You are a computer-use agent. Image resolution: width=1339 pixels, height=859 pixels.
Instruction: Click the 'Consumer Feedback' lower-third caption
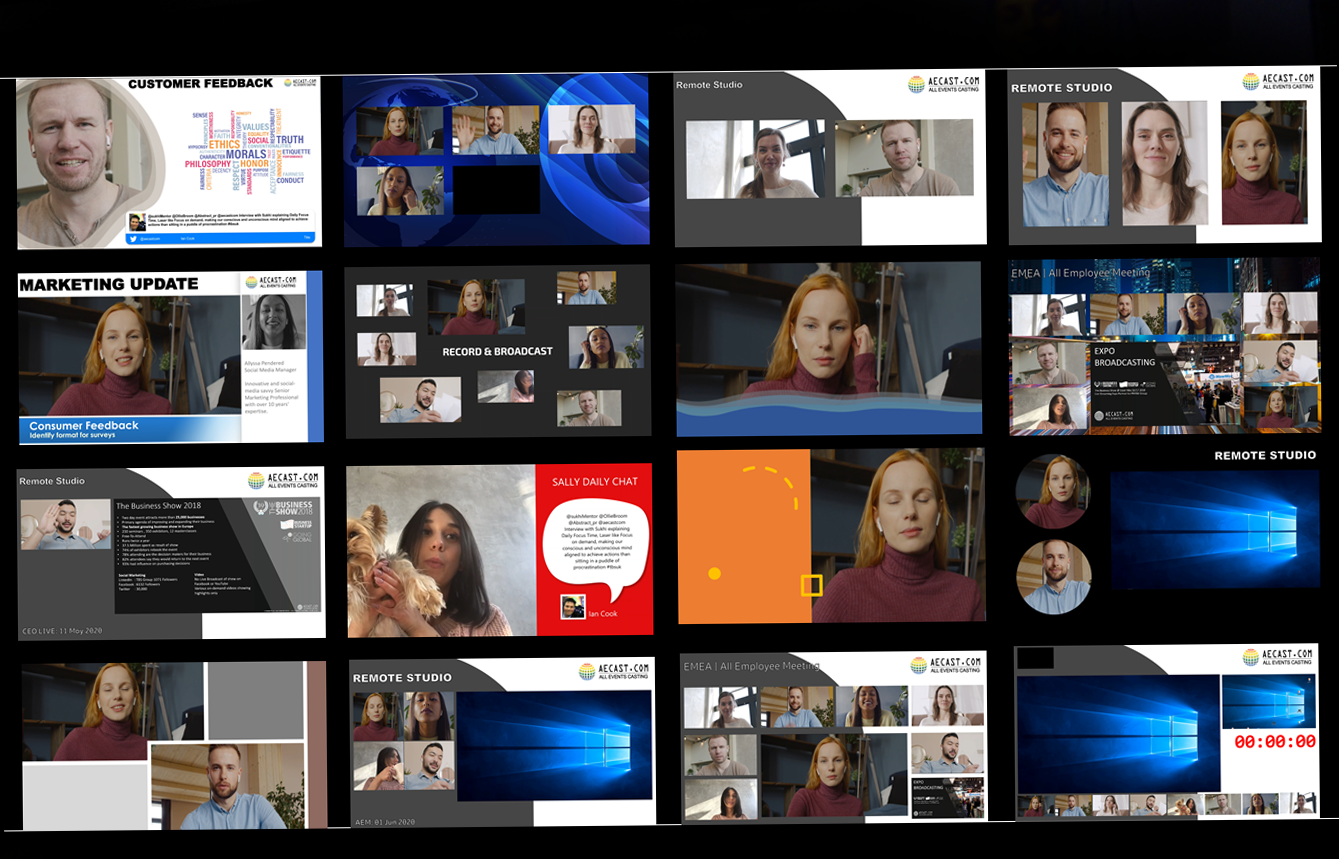[84, 426]
